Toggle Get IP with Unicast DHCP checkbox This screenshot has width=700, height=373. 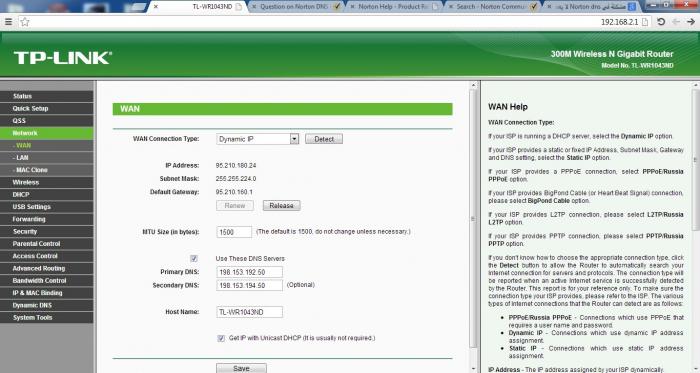click(x=221, y=339)
